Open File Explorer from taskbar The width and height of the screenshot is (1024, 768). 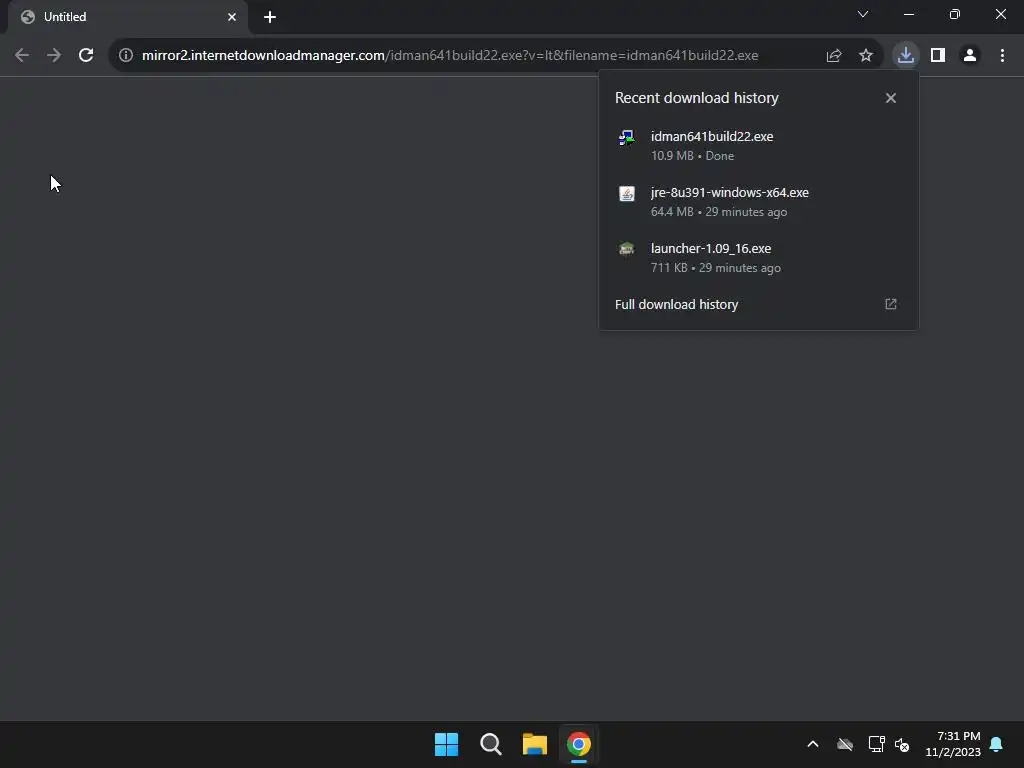tap(535, 744)
